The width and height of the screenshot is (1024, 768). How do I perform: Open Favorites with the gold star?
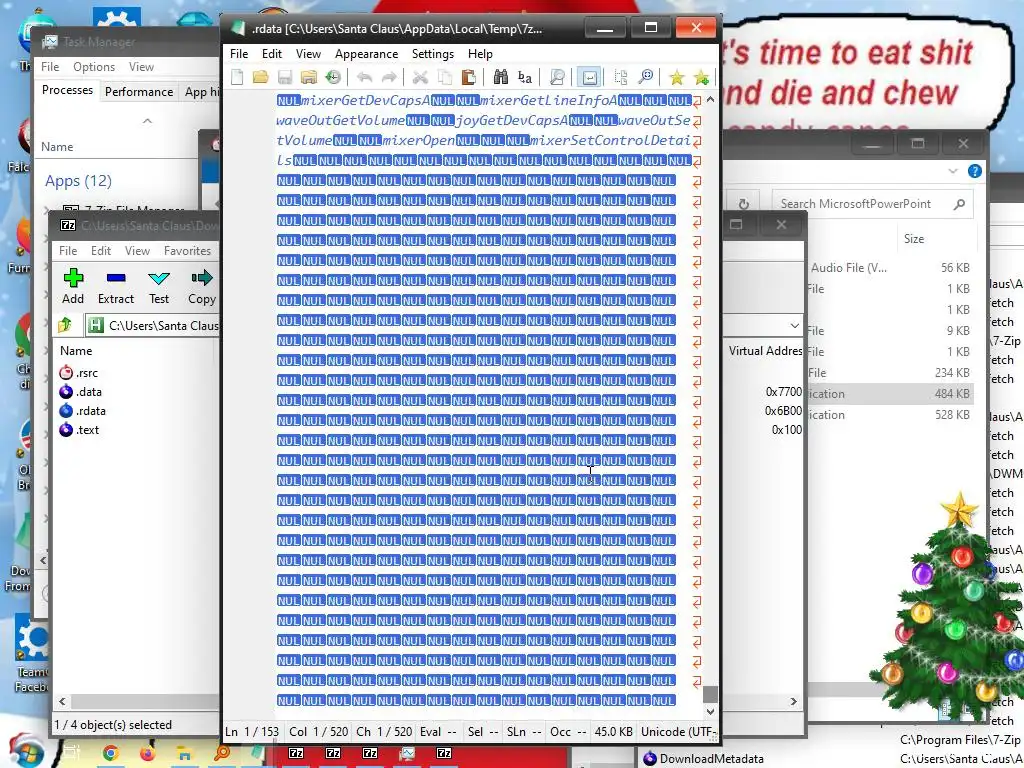677,78
